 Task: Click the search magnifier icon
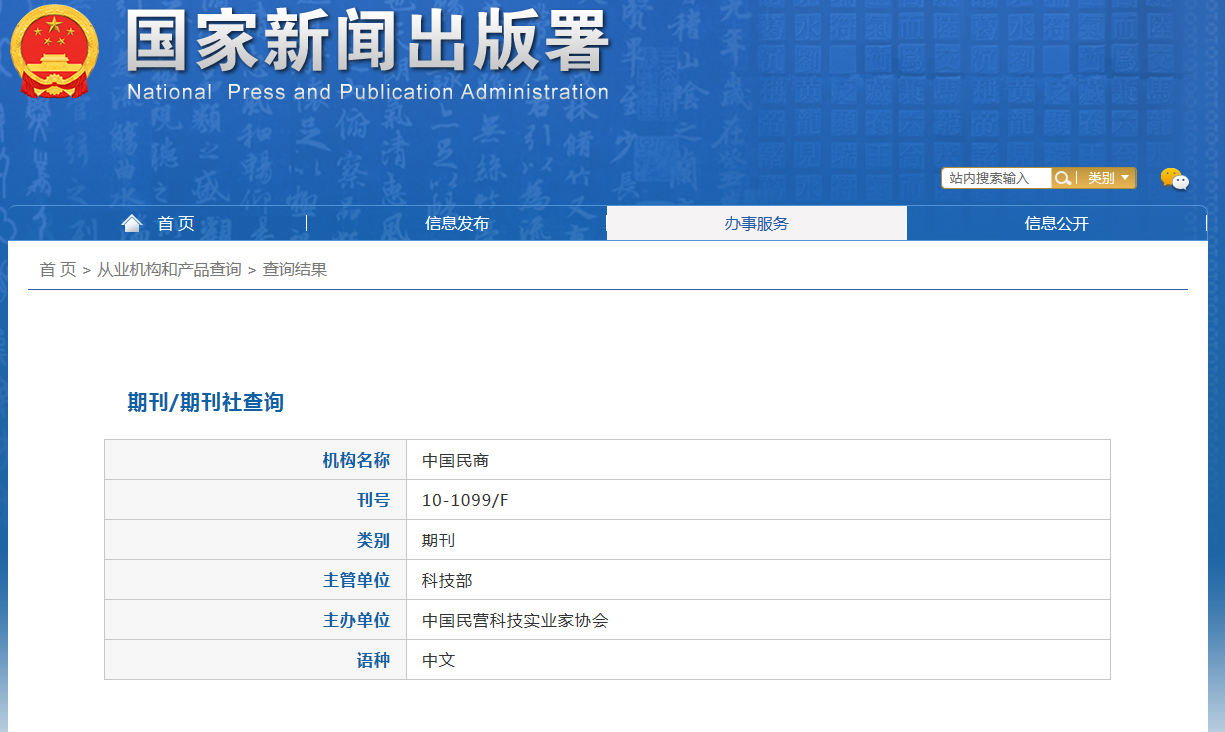(1063, 177)
